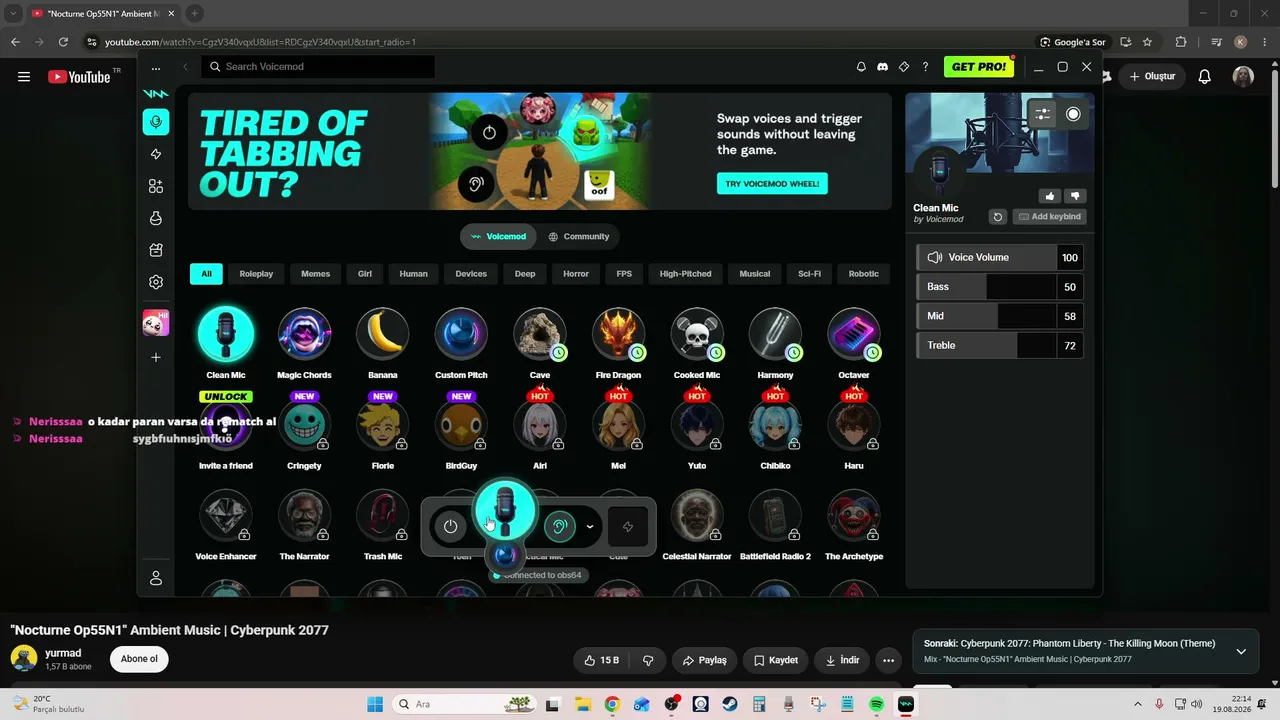Filter voices by Roleplay category
Viewport: 1280px width, 720px height.
[x=256, y=274]
